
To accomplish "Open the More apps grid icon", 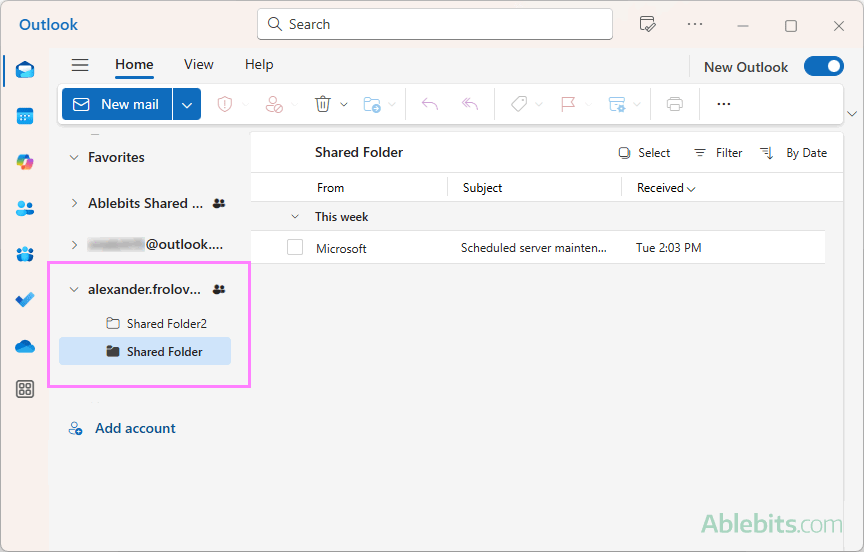I will pos(25,390).
